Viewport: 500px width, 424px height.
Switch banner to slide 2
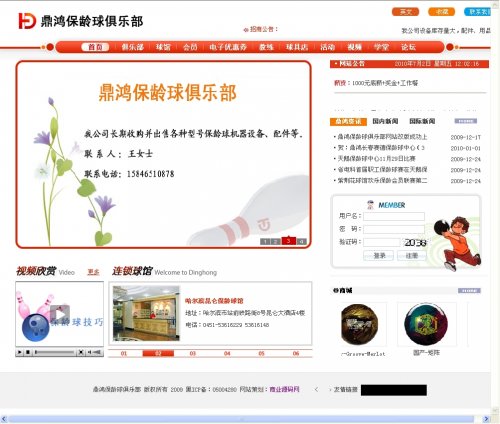coord(275,241)
